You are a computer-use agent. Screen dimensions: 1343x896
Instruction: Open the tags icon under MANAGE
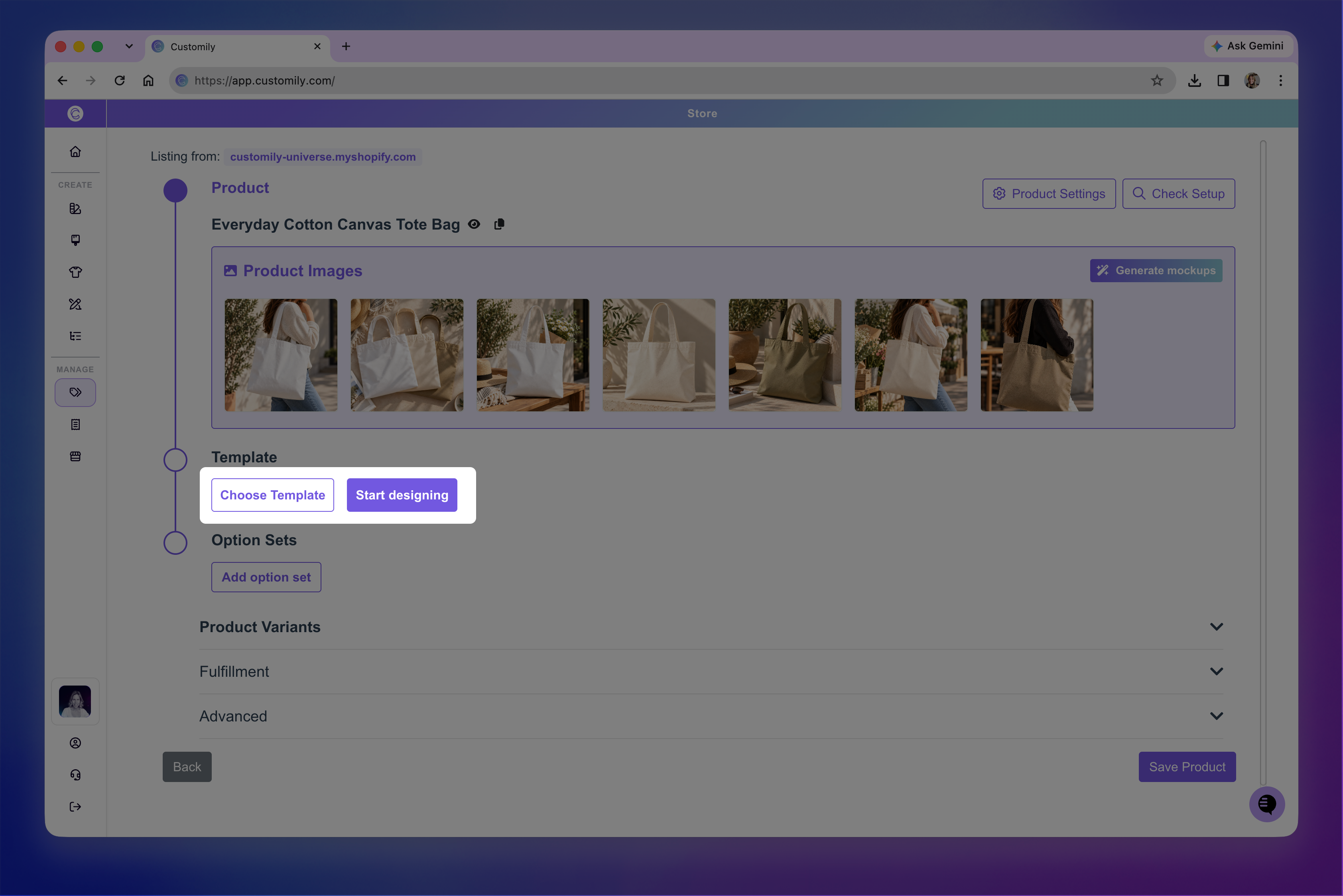click(x=75, y=393)
